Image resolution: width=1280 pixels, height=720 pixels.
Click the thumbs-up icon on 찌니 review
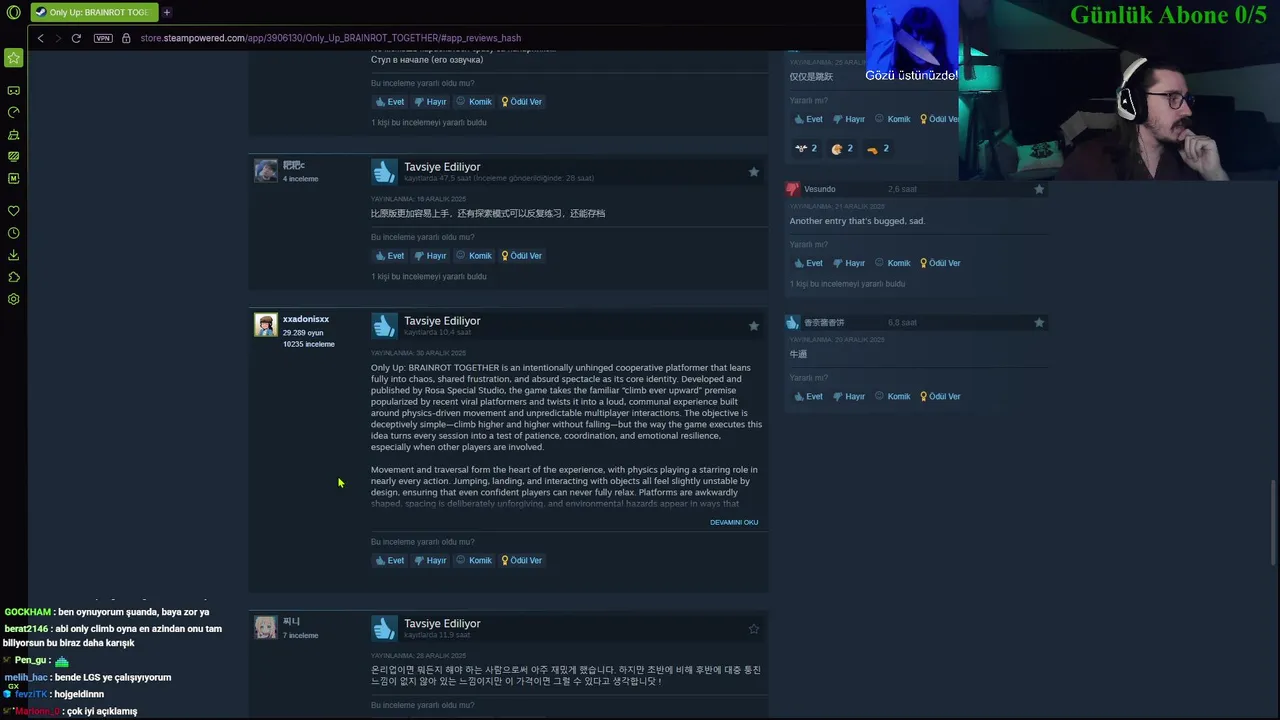point(384,629)
